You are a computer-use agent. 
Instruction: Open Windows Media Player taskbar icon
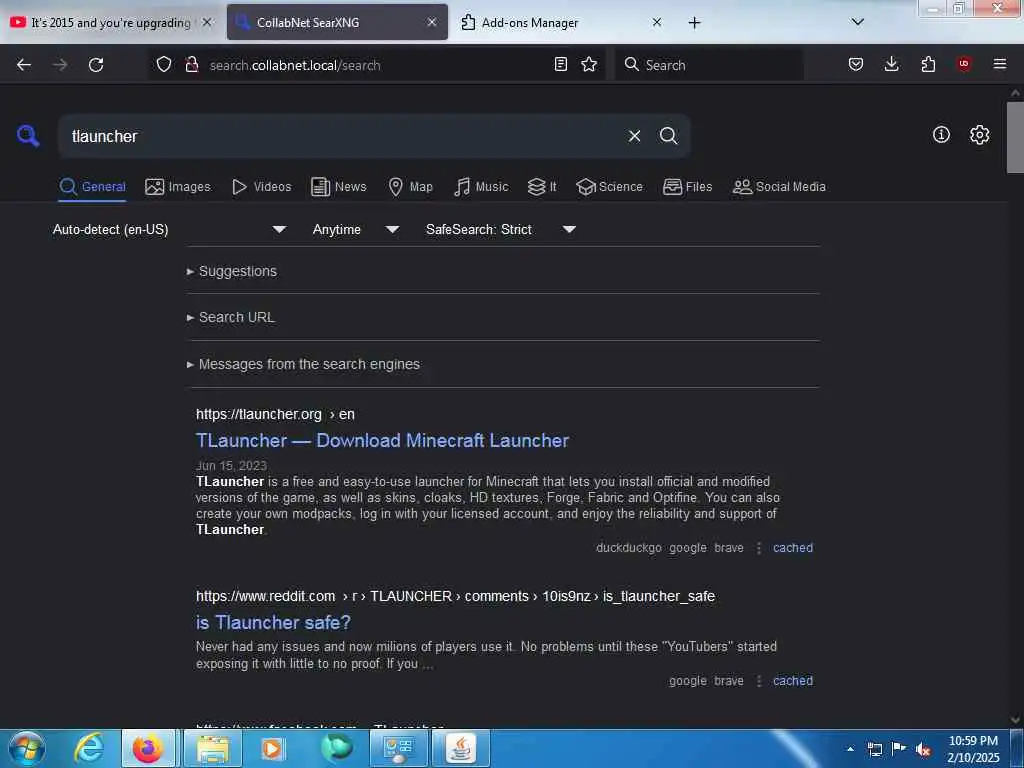(x=273, y=748)
